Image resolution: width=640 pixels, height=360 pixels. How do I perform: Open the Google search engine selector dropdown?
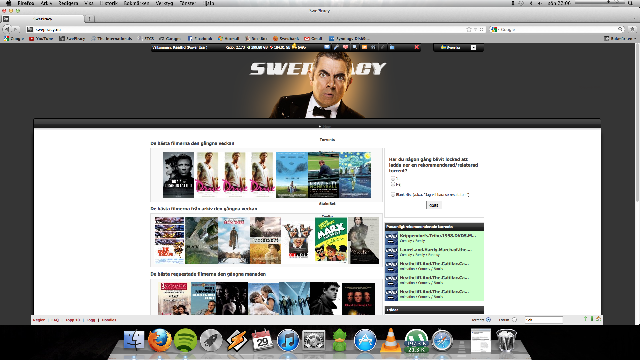click(x=495, y=29)
